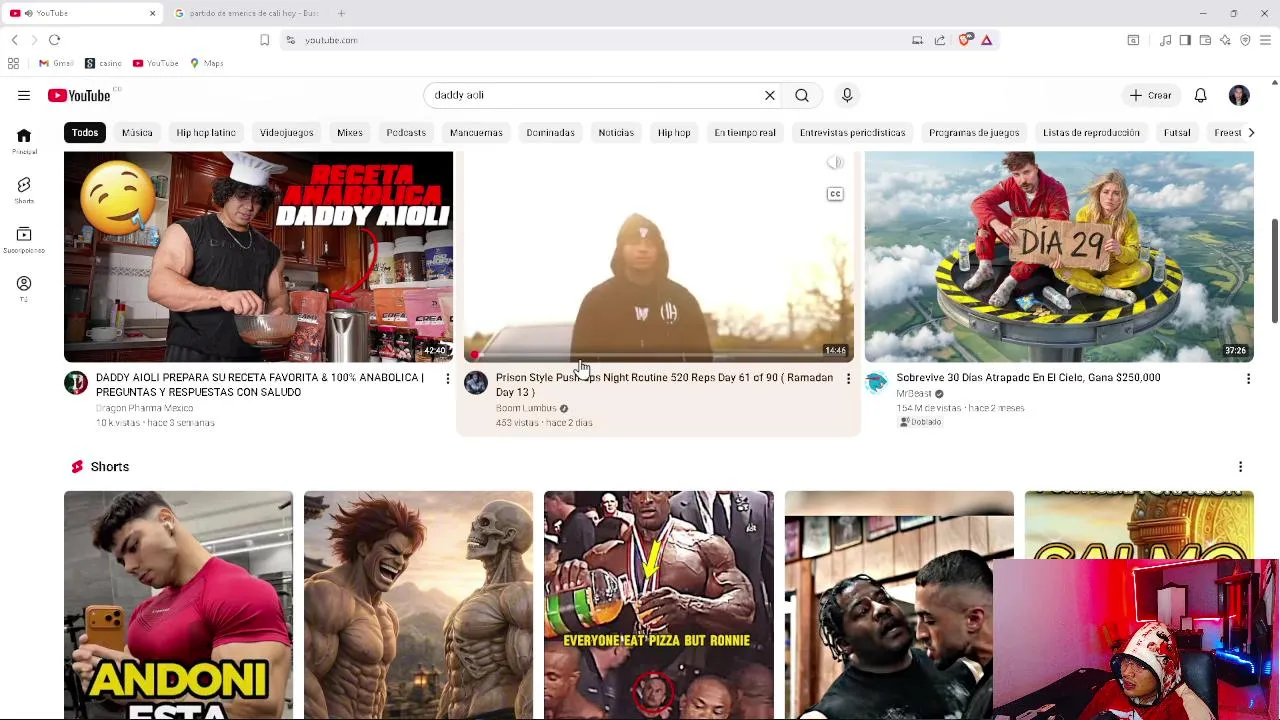Open the Boom Lumbus channel name

526,408
